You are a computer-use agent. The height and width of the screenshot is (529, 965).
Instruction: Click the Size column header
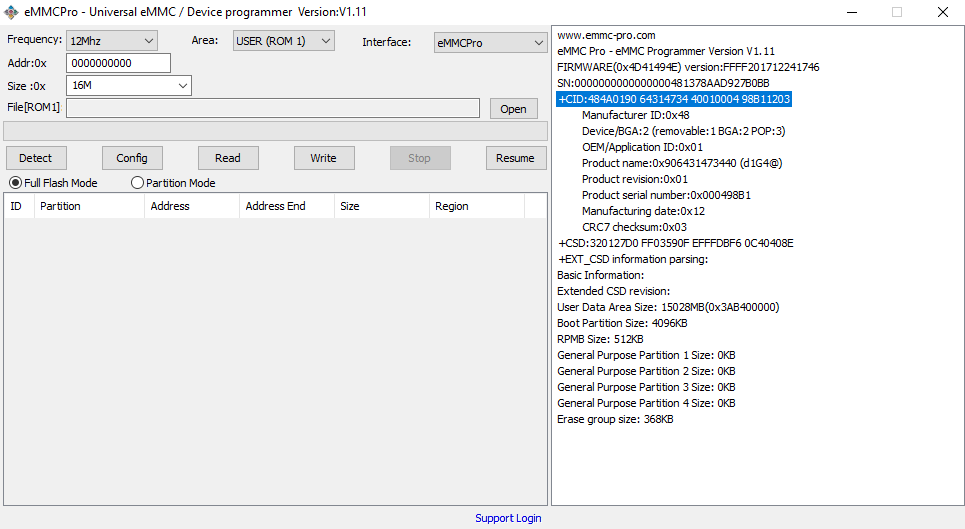pyautogui.click(x=382, y=206)
